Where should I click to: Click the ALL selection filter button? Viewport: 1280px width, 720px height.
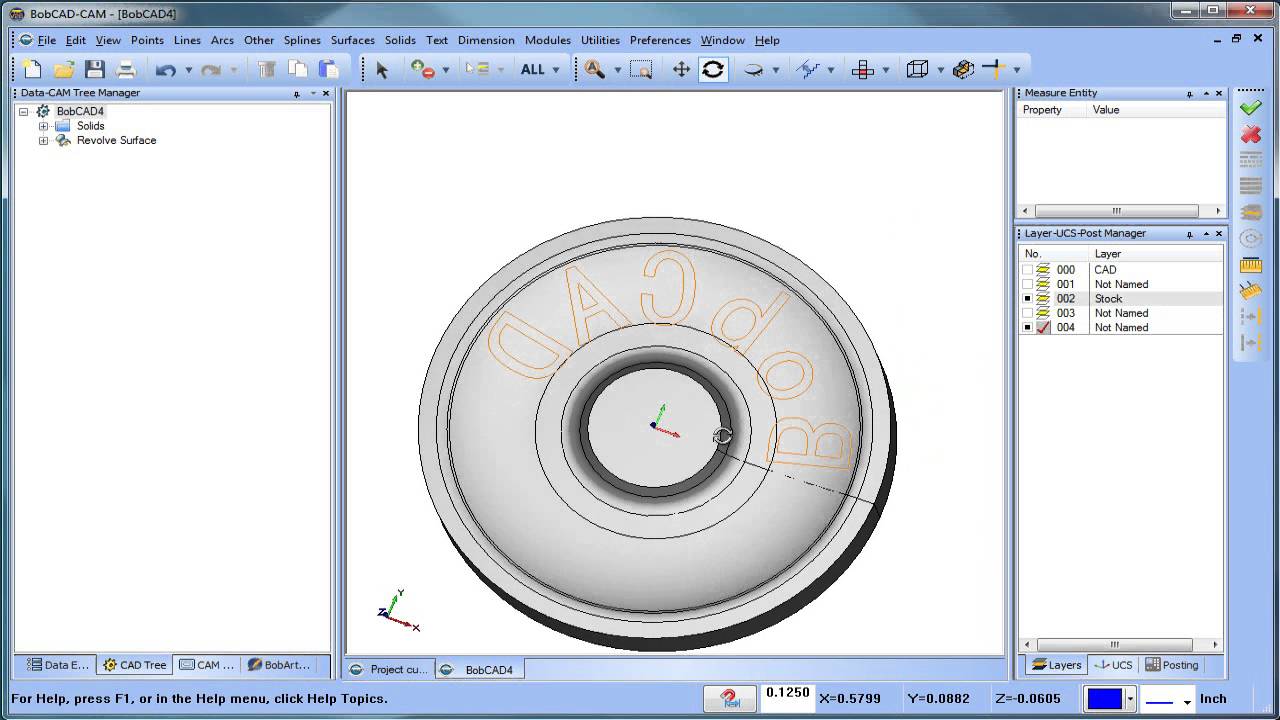[533, 69]
